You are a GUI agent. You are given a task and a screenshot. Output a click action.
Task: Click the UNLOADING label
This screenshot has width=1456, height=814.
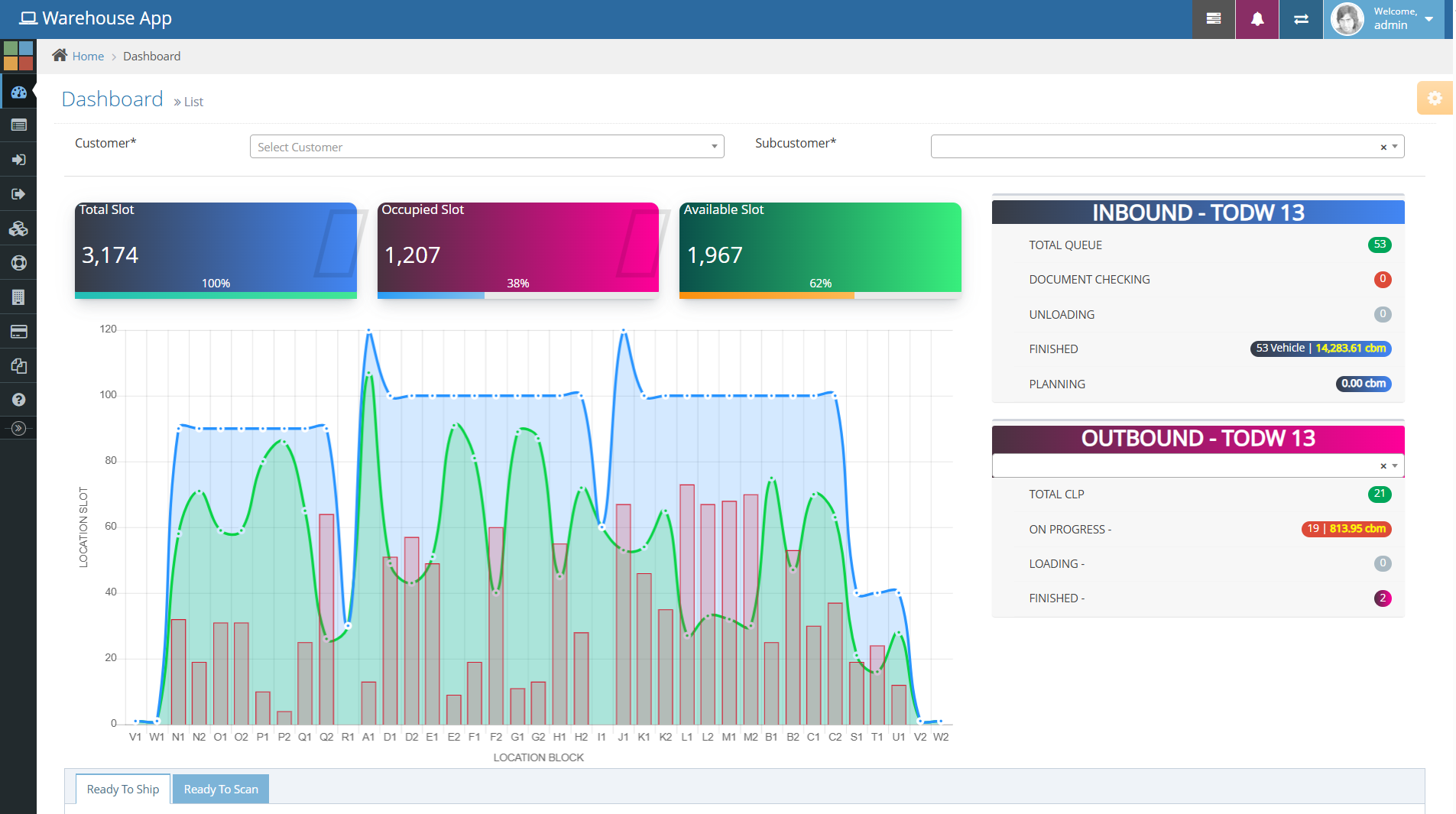point(1062,315)
